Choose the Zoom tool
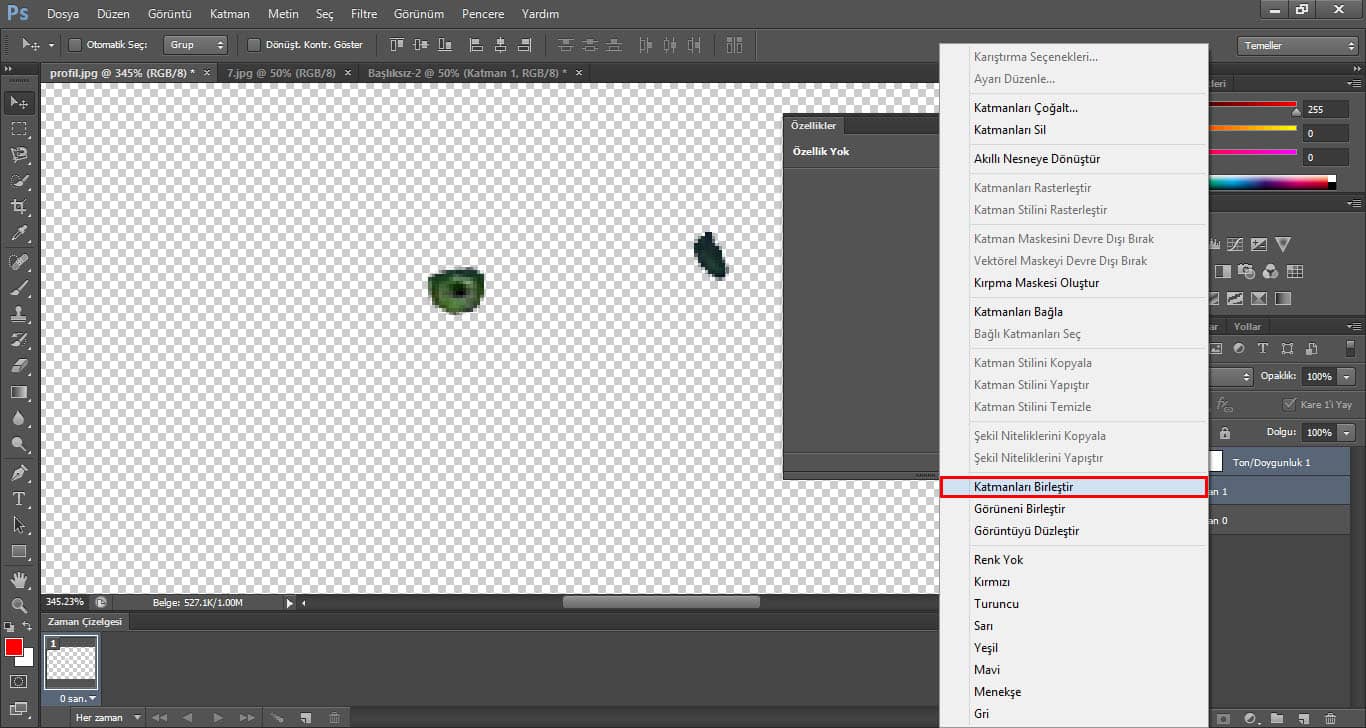The width and height of the screenshot is (1366, 728). pos(19,606)
